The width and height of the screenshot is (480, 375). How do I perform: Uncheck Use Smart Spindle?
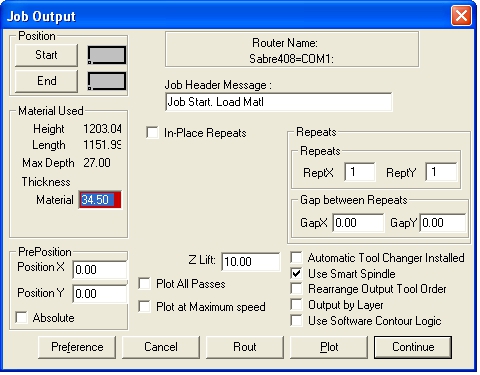(296, 274)
